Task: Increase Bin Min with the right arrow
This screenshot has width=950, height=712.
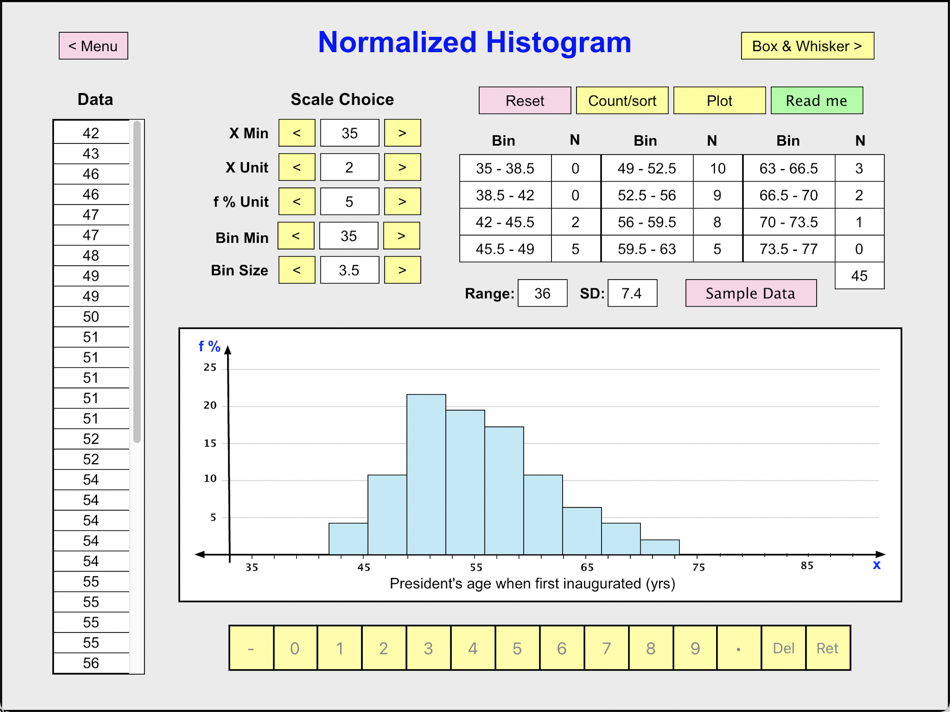Action: click(403, 236)
